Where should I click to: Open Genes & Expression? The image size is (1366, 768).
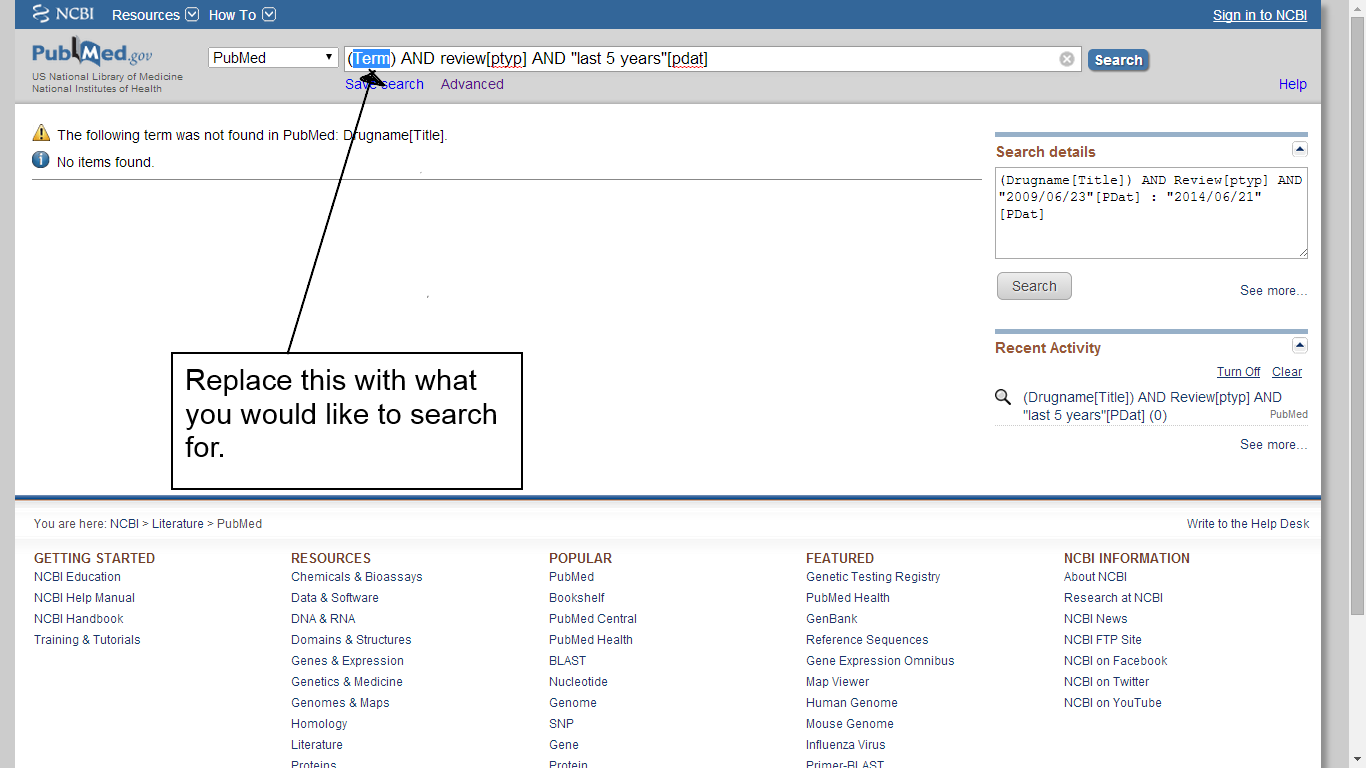[x=347, y=661]
